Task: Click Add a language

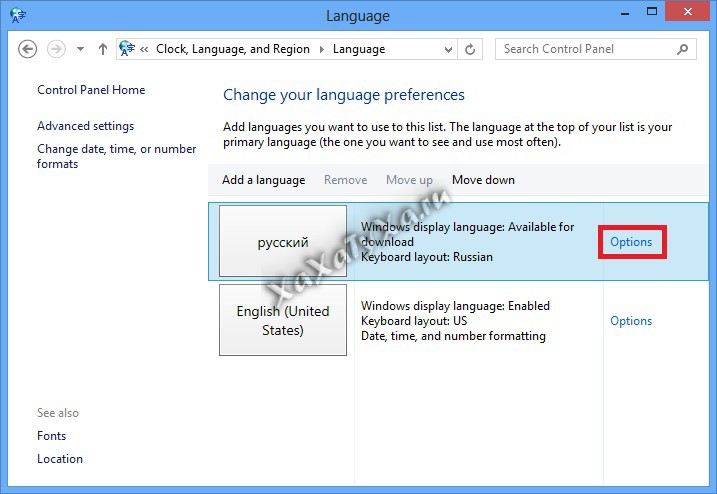Action: coord(263,180)
